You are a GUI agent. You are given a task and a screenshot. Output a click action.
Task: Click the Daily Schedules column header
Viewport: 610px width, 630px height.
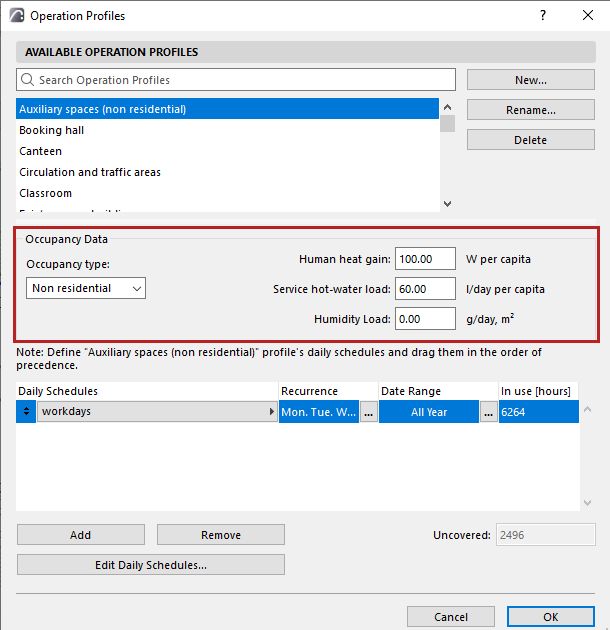click(x=147, y=391)
